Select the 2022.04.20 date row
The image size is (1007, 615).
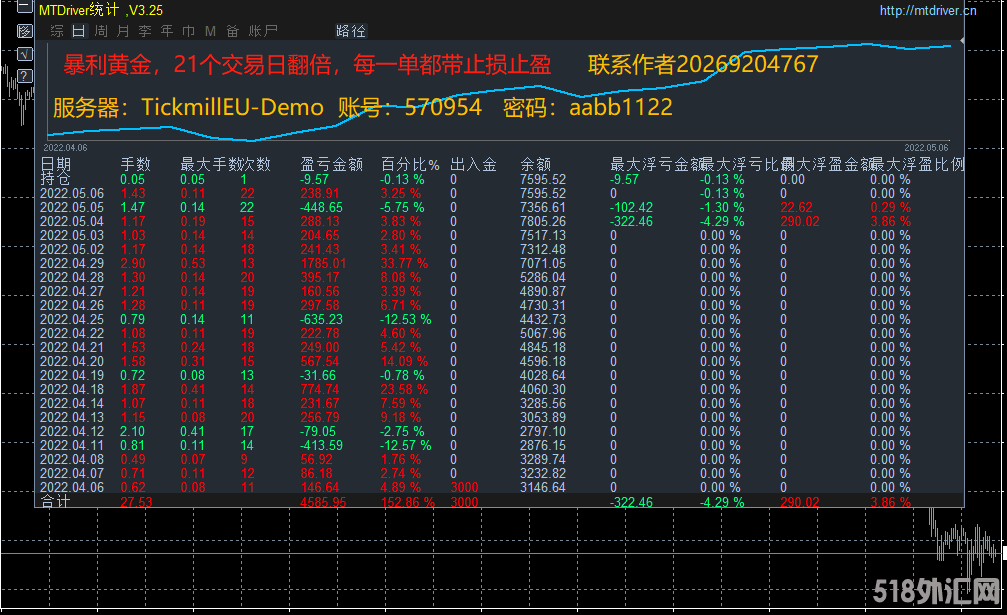[x=72, y=361]
